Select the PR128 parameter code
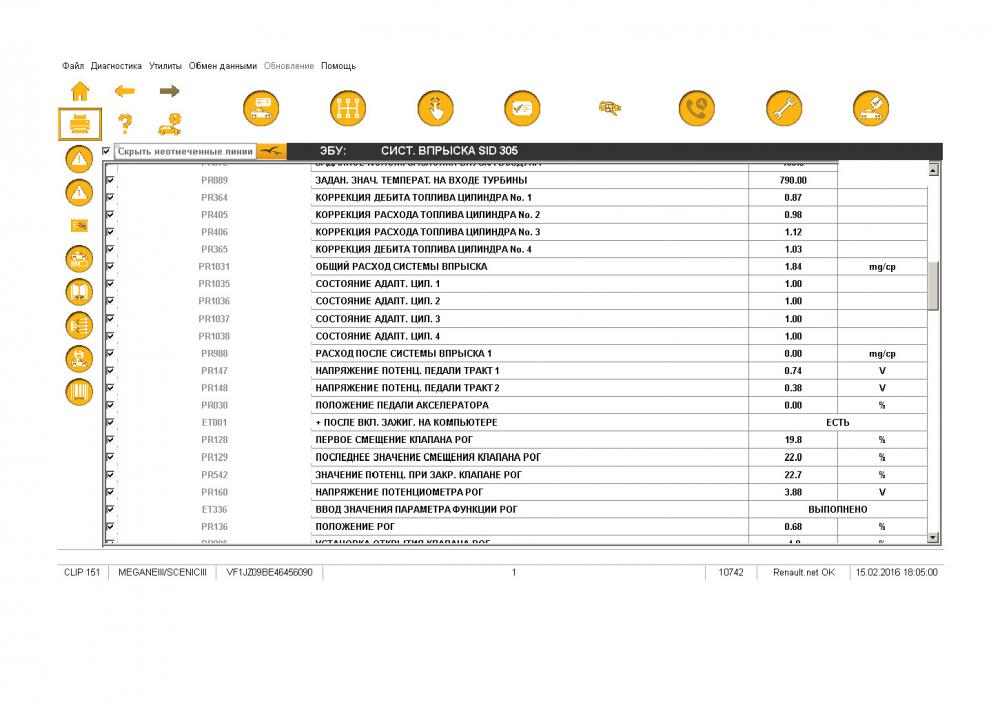Image resolution: width=1000 pixels, height=708 pixels. tap(214, 439)
